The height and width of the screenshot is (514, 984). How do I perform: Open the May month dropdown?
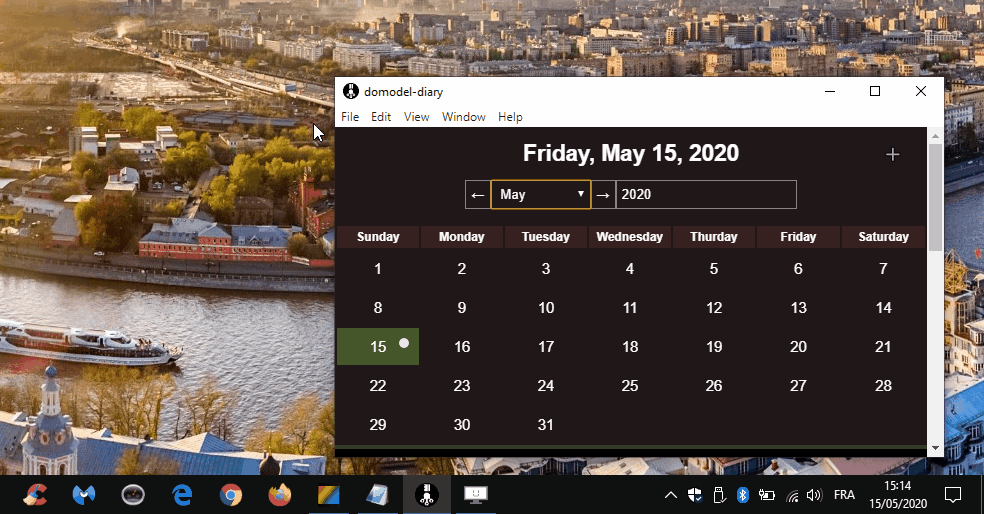click(x=540, y=195)
